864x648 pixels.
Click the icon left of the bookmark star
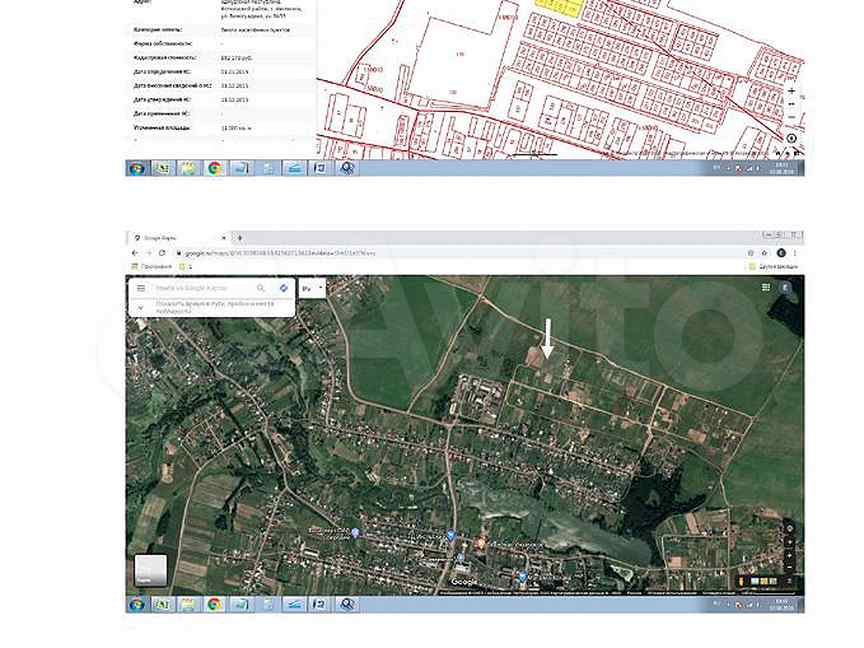pyautogui.click(x=750, y=253)
